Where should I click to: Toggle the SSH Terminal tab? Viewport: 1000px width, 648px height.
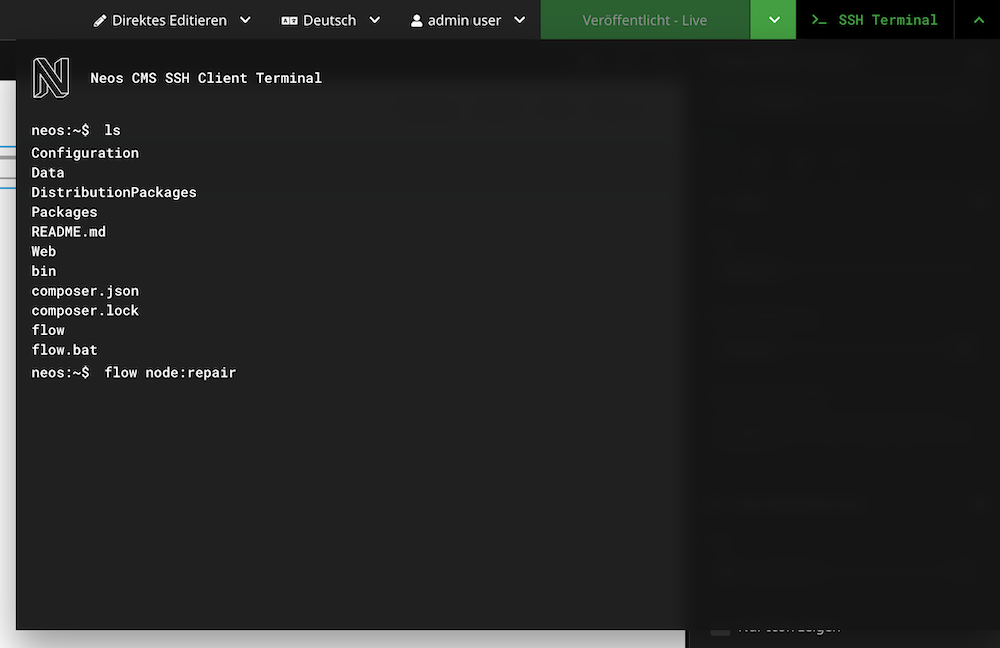tap(875, 20)
